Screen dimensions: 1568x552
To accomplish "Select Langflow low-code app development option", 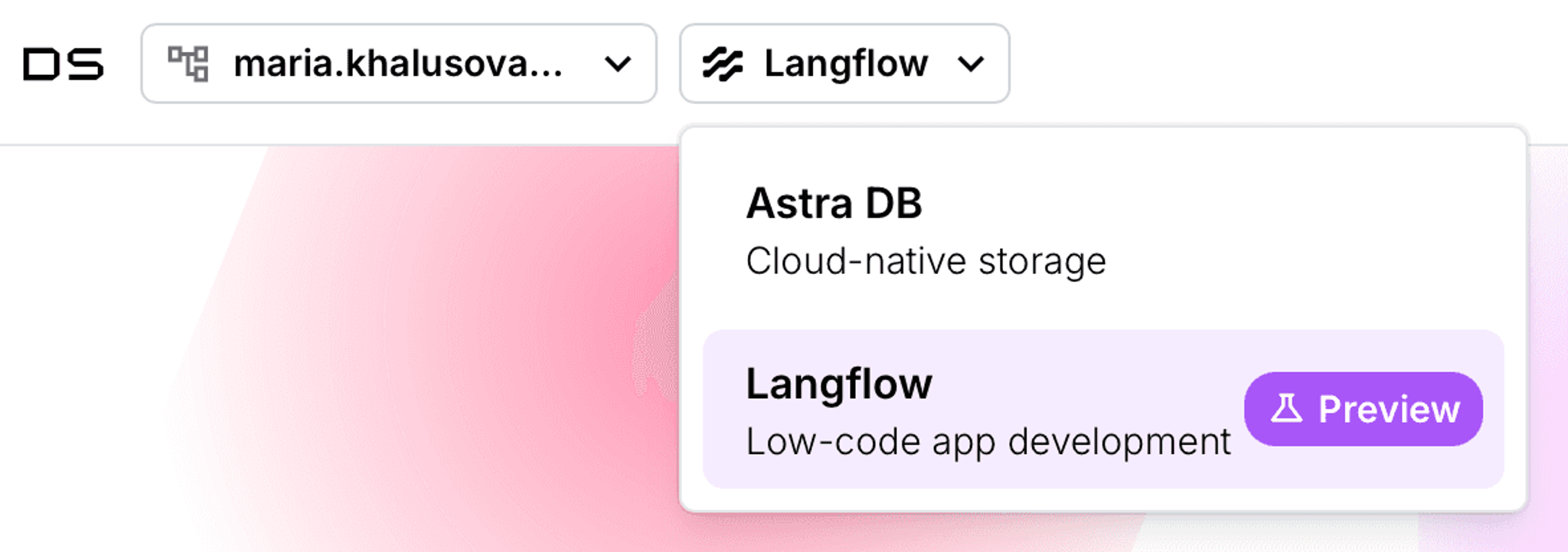I will pos(1103,410).
